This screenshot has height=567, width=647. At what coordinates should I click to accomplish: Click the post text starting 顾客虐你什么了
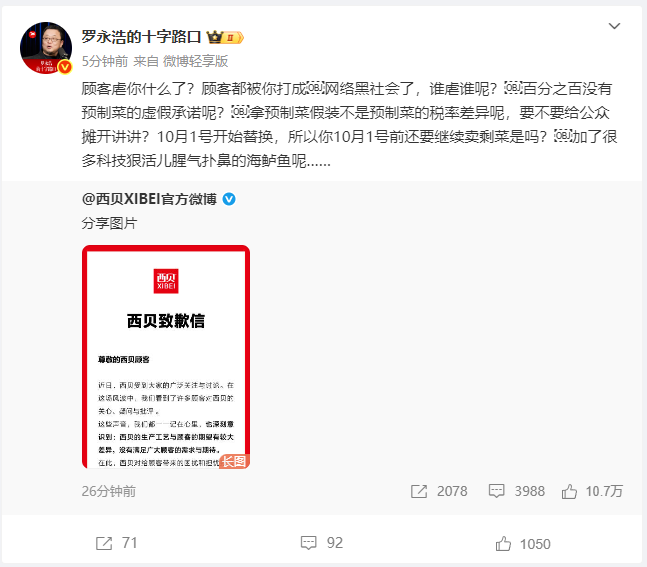tap(349, 125)
